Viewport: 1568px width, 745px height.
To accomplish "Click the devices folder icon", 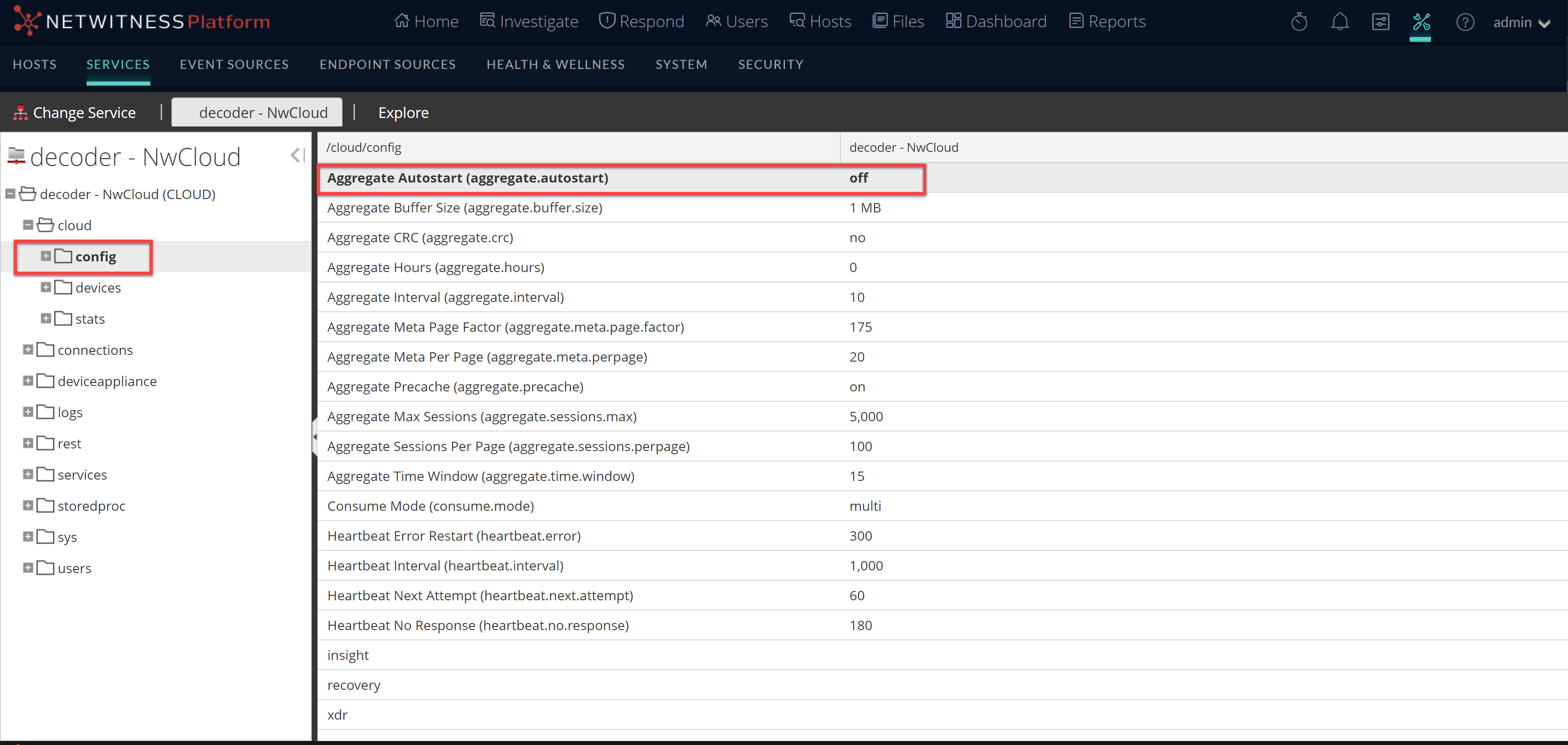I will (x=63, y=287).
